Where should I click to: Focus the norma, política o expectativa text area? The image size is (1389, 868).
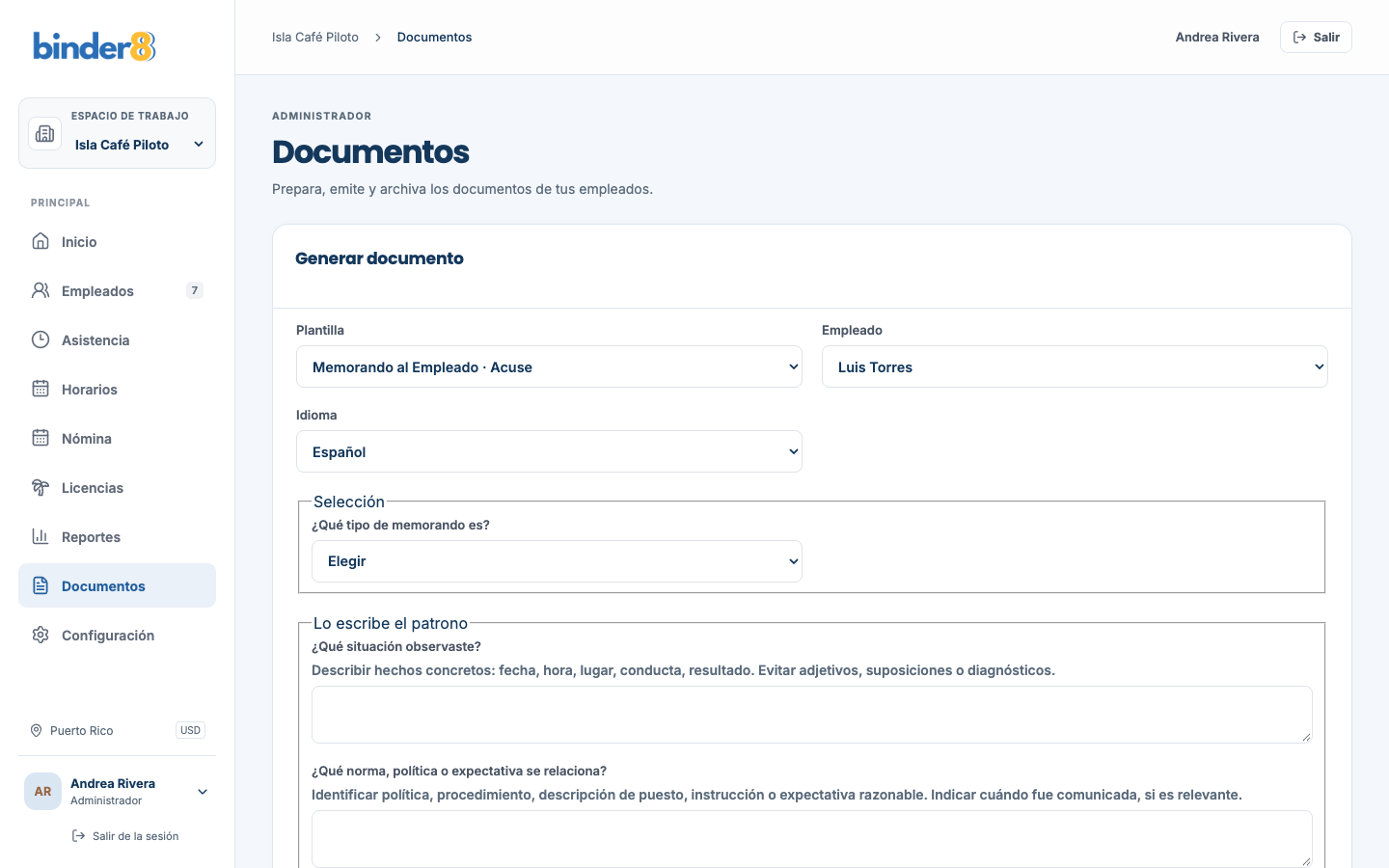(812, 839)
